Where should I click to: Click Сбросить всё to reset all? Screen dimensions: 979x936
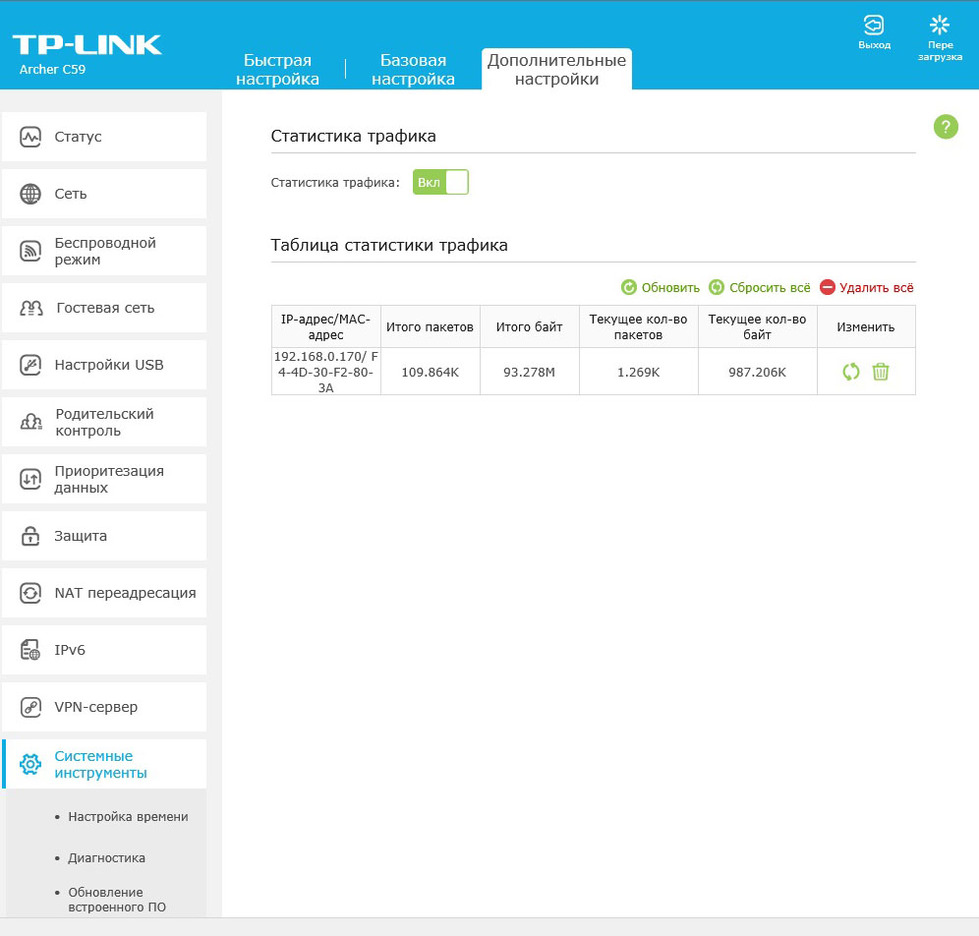(x=759, y=288)
